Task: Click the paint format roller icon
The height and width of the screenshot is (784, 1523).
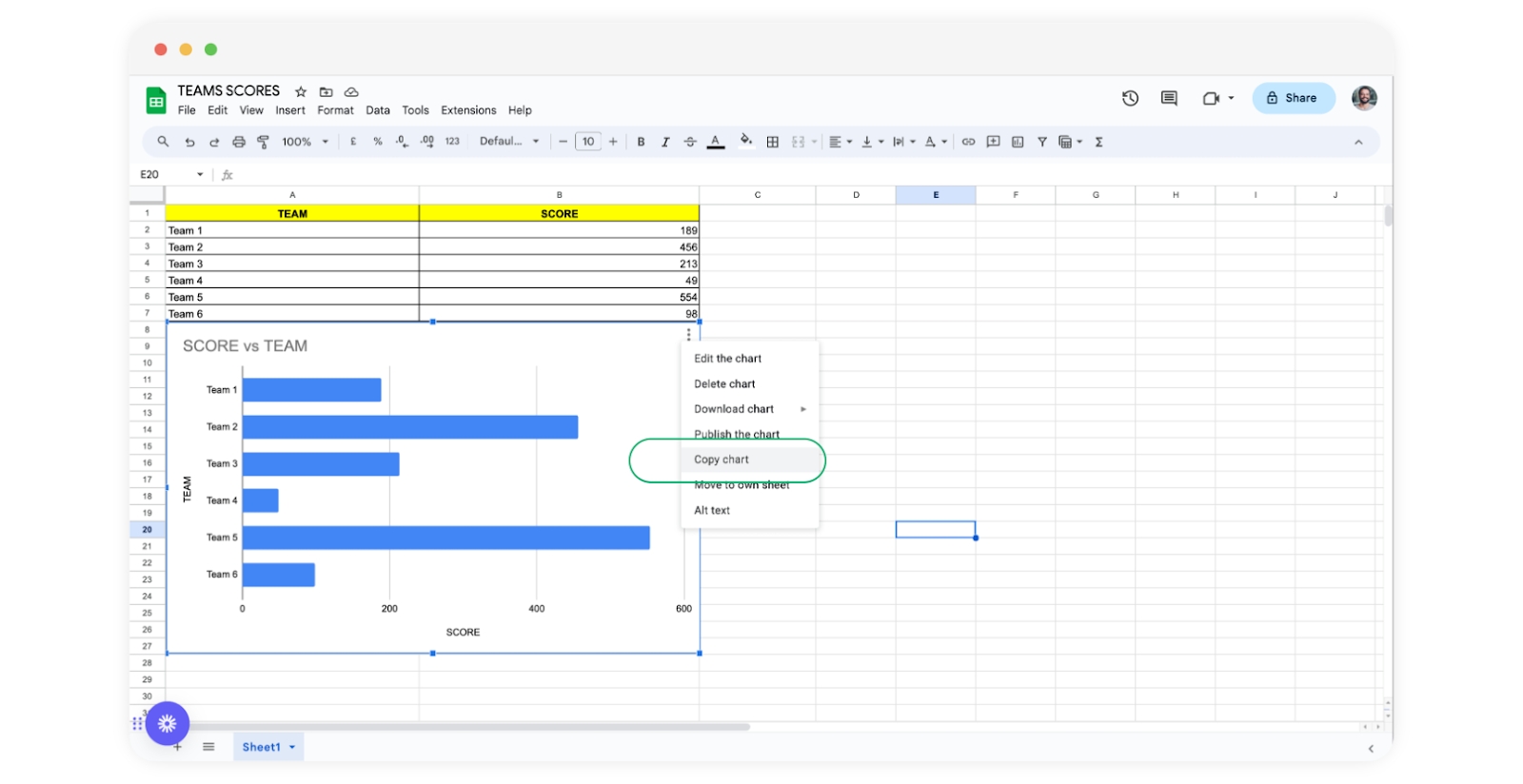Action: 263,142
